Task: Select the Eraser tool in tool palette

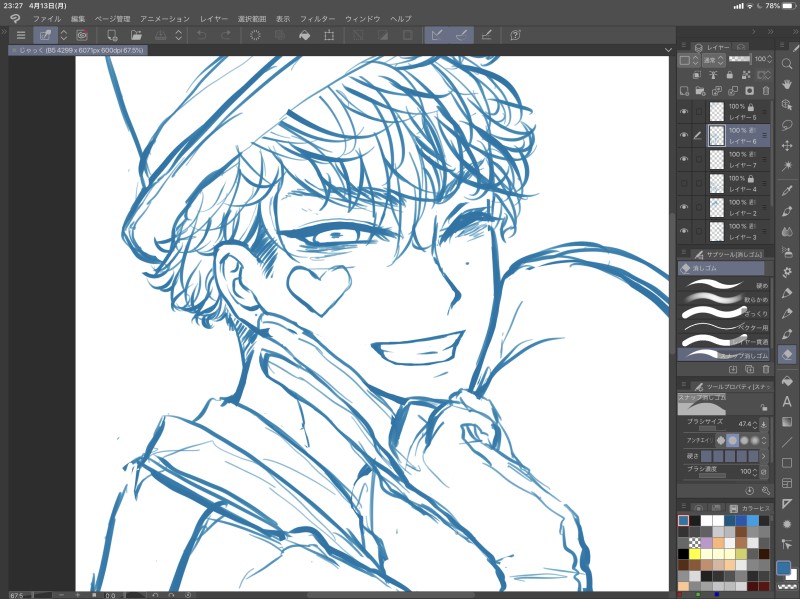Action: [787, 354]
